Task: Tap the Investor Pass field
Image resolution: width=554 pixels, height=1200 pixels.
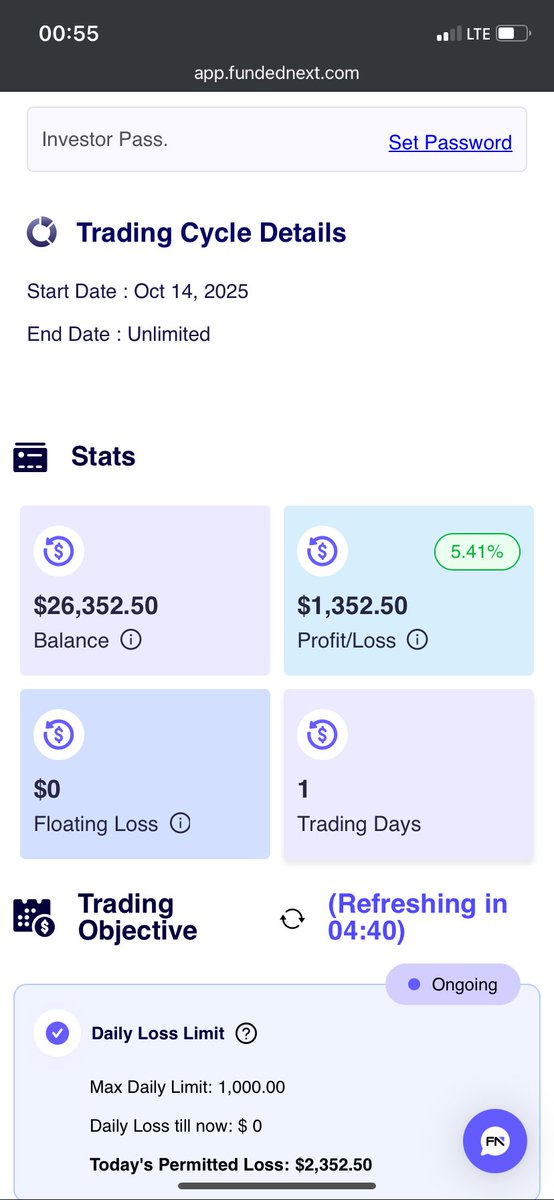Action: point(277,140)
